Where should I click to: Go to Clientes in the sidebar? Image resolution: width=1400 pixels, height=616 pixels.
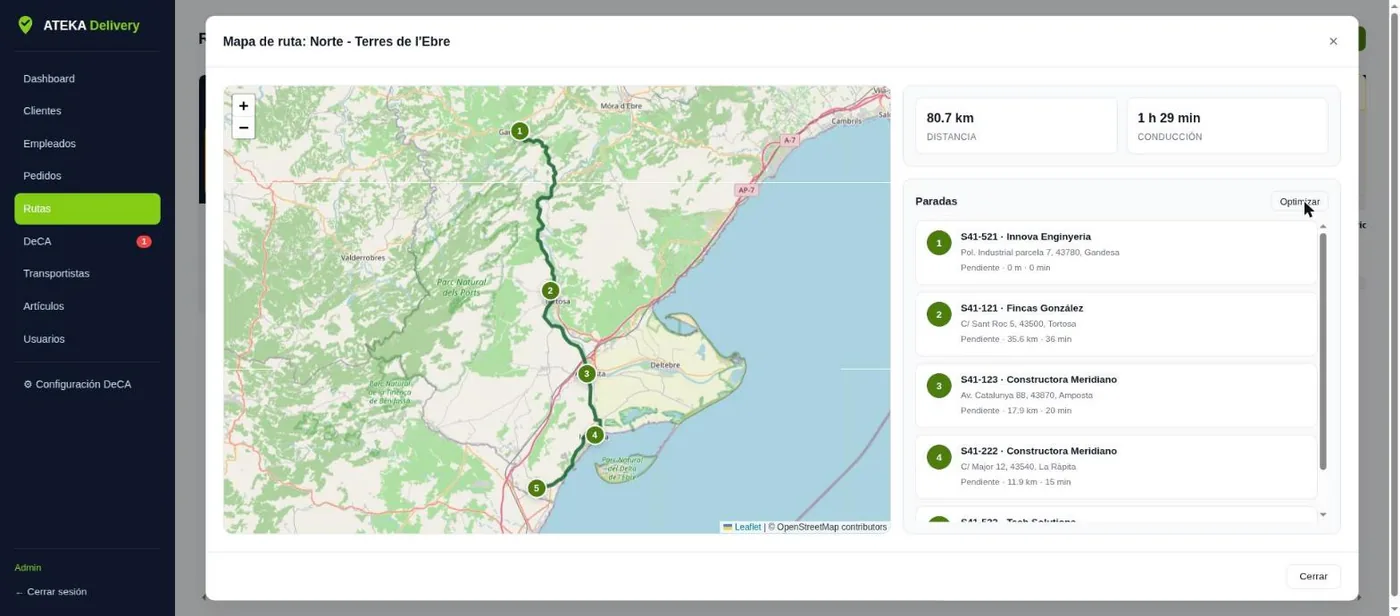(87, 111)
